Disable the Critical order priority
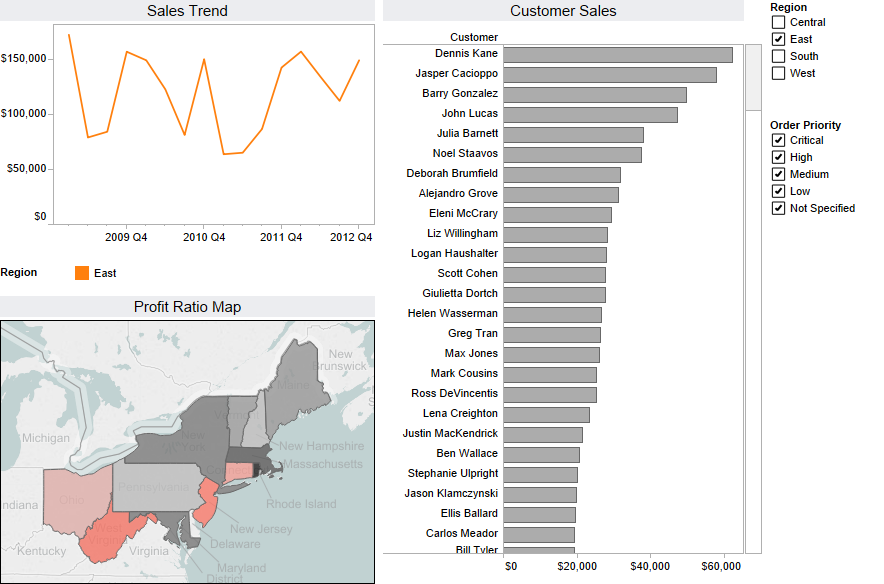This screenshot has height=584, width=884. [778, 140]
